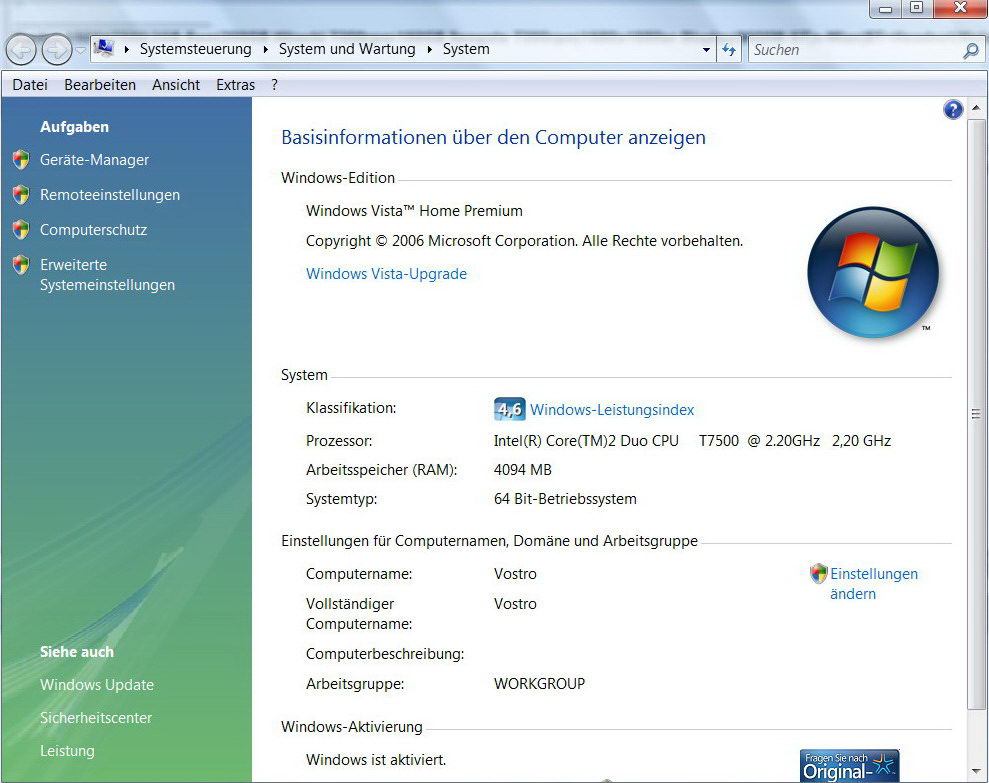989x783 pixels.
Task: Click the magnifier search icon
Action: 971,50
